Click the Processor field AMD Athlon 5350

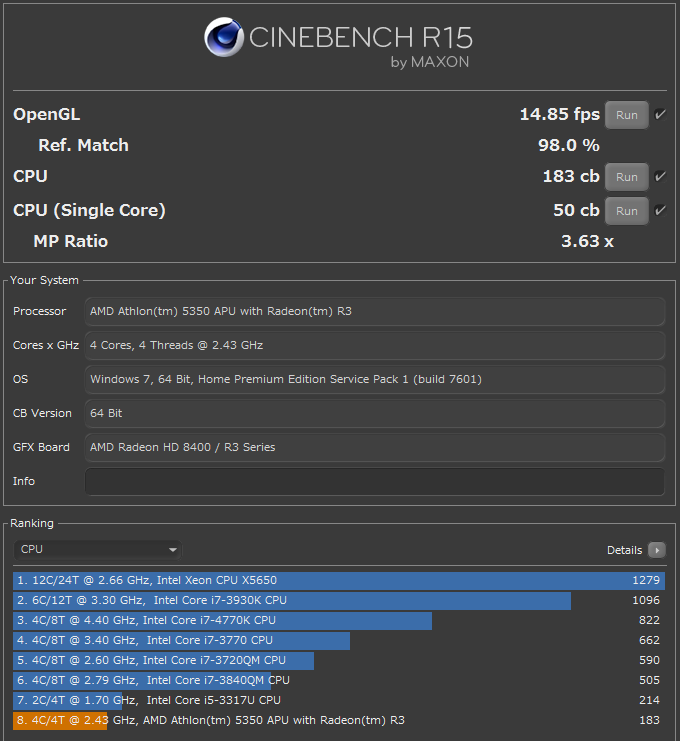375,311
